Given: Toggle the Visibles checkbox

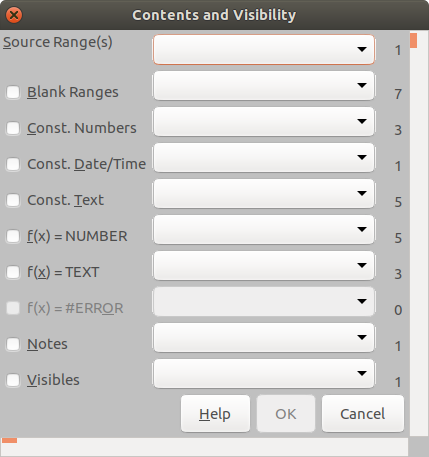Looking at the screenshot, I should coord(13,380).
